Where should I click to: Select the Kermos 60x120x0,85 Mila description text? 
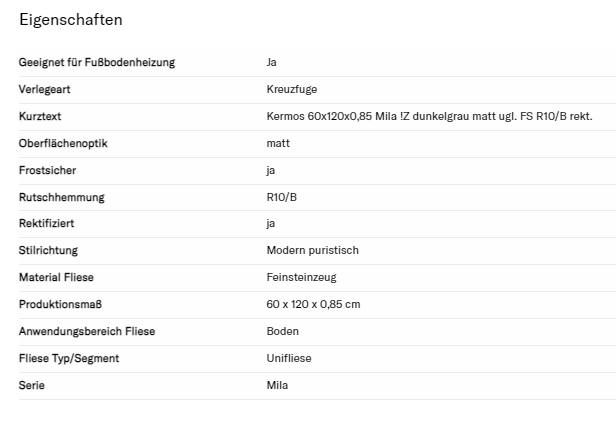coord(429,116)
